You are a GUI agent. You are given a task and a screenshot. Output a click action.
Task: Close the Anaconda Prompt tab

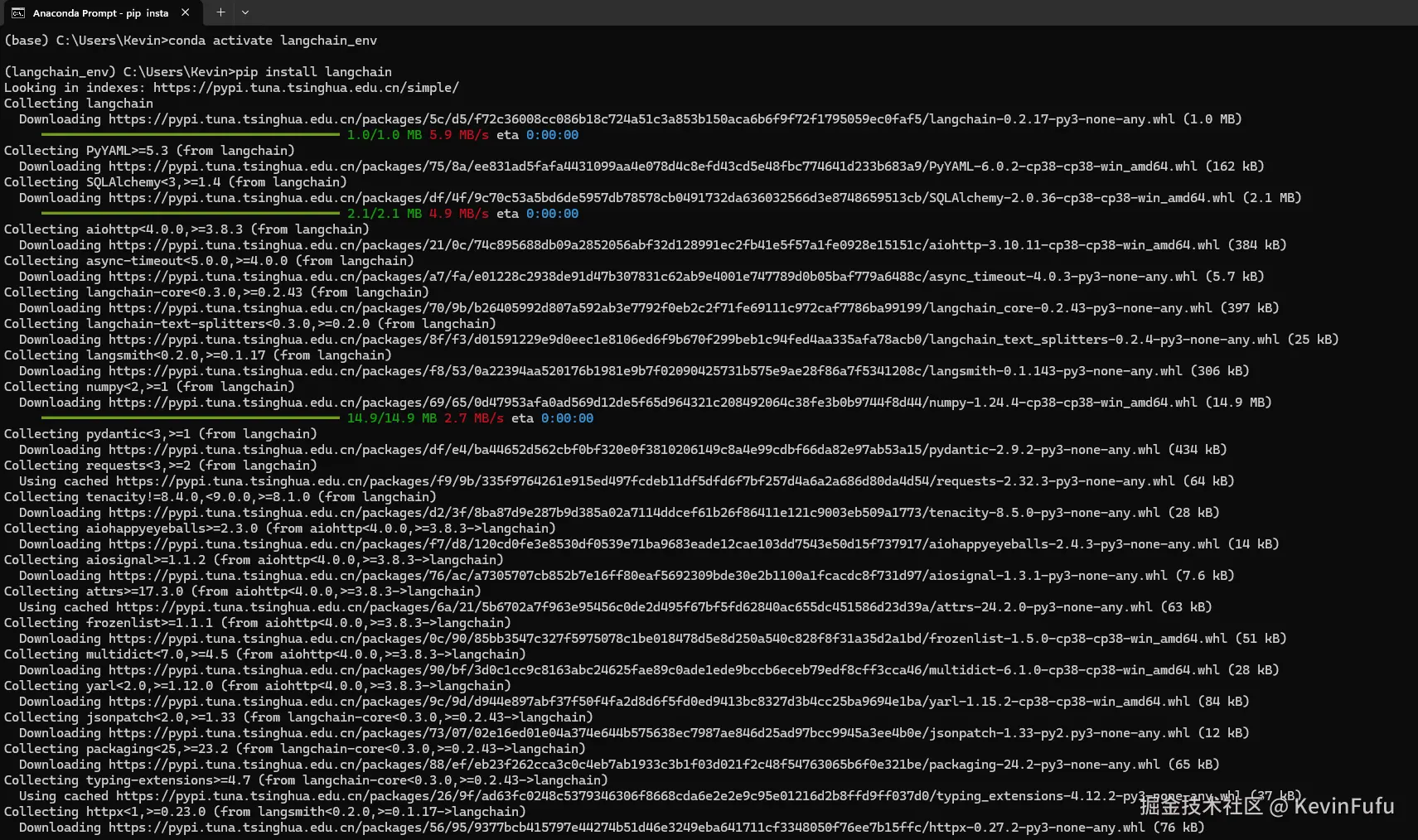pos(185,12)
